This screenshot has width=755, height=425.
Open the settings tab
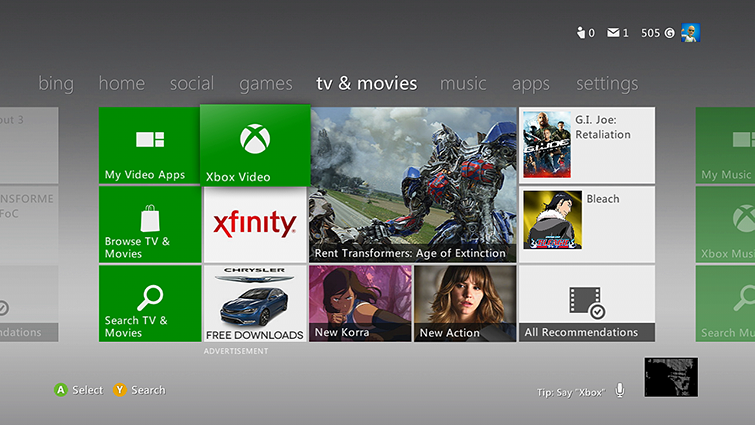[x=607, y=84]
